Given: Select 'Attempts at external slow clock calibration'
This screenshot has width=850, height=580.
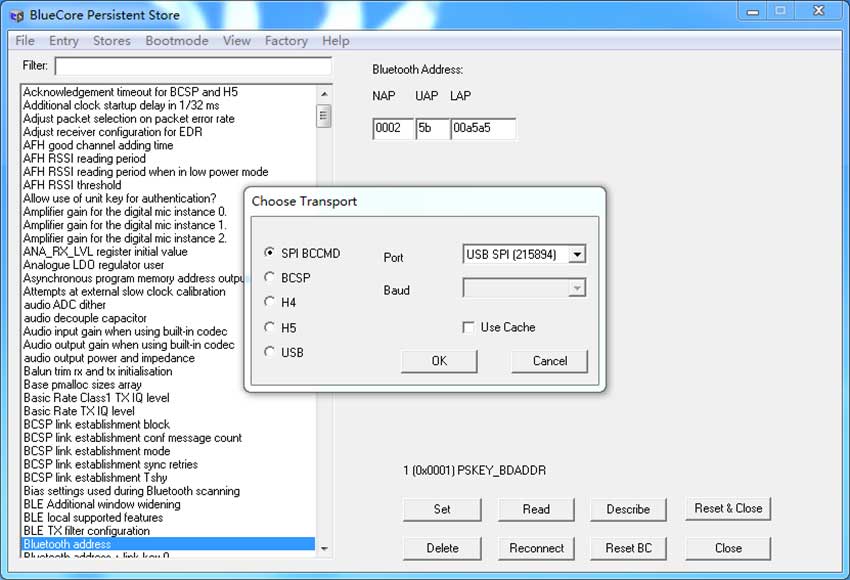Looking at the screenshot, I should [x=125, y=292].
